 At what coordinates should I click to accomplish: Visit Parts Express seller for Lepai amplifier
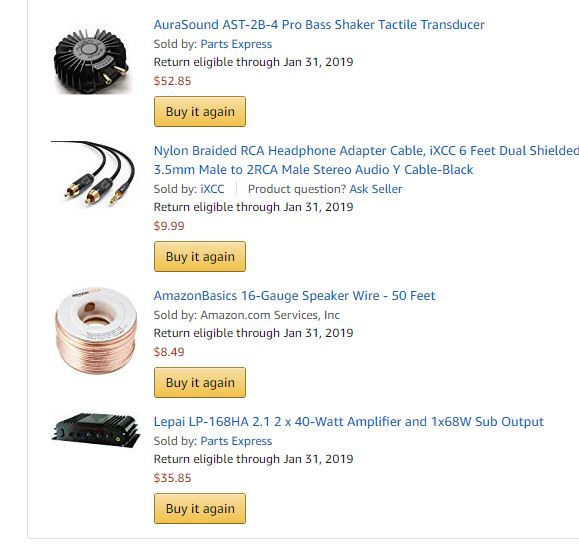(236, 441)
